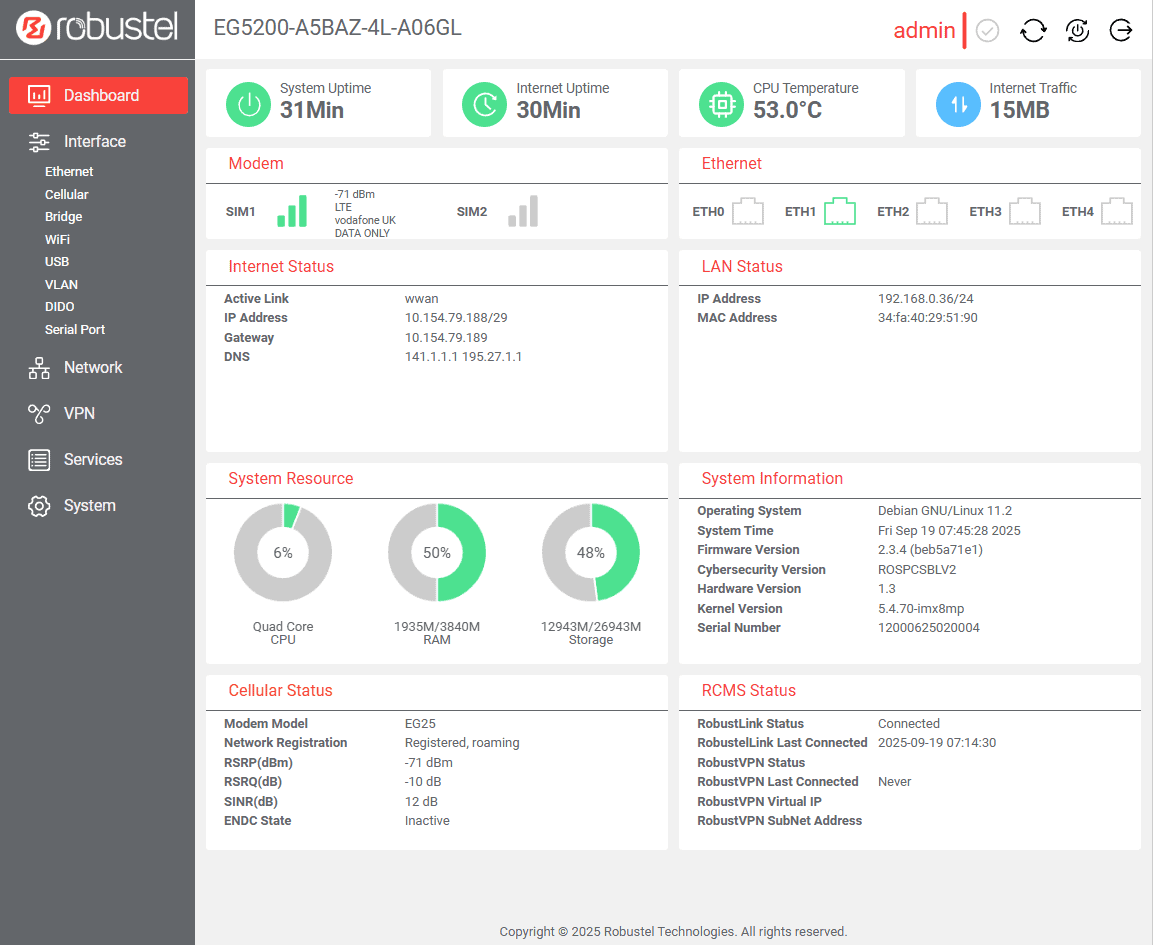
Task: Click the Internet Uptime clock icon
Action: click(x=486, y=104)
